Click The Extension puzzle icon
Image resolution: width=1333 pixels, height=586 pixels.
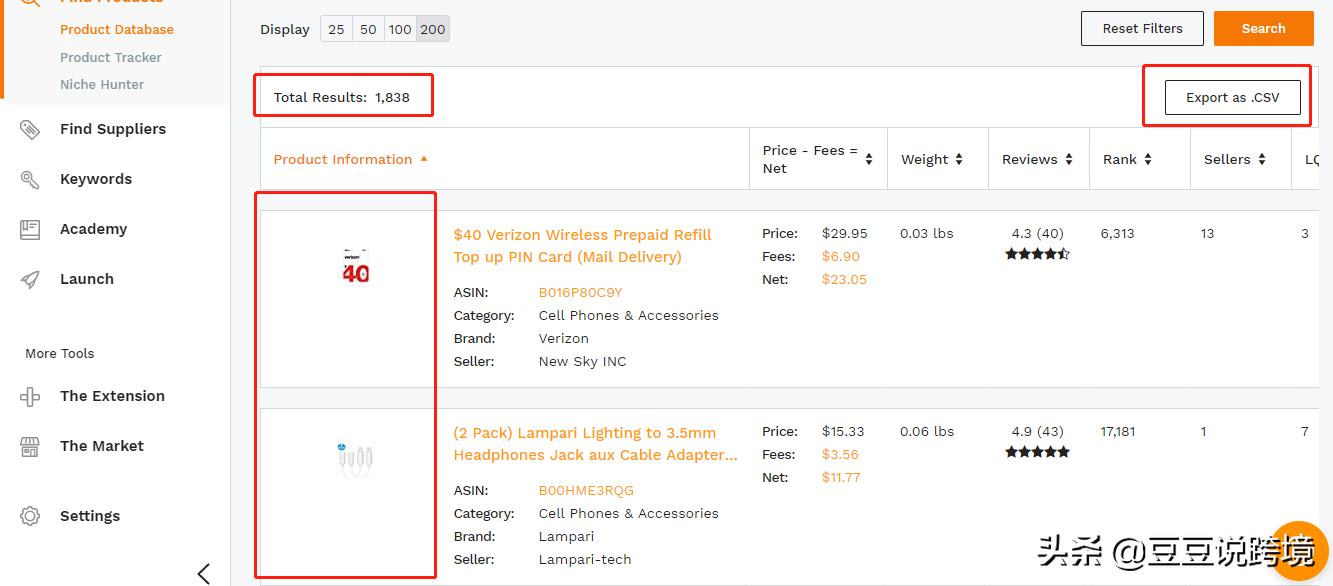pyautogui.click(x=30, y=396)
